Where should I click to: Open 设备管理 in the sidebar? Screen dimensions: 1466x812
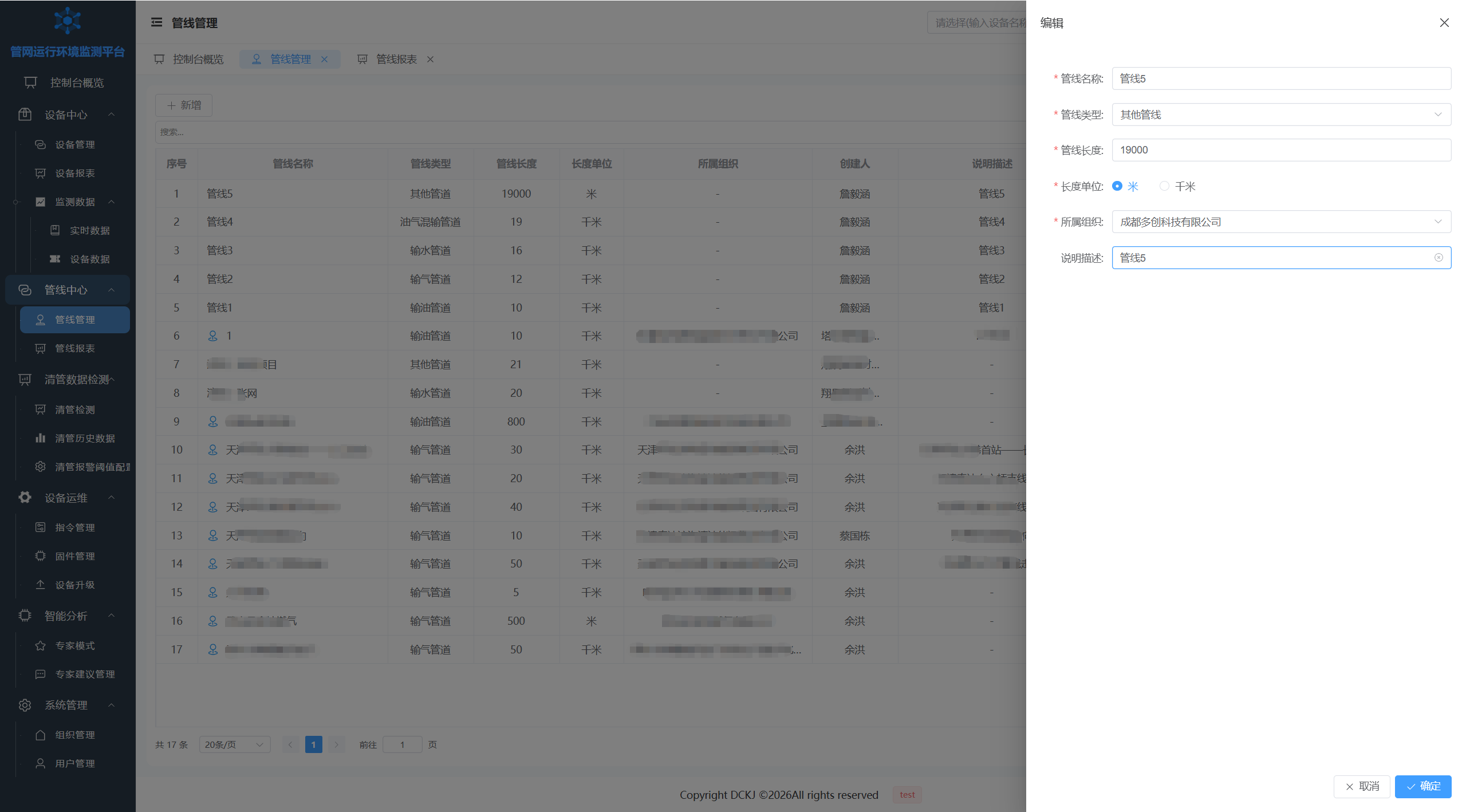pos(74,144)
